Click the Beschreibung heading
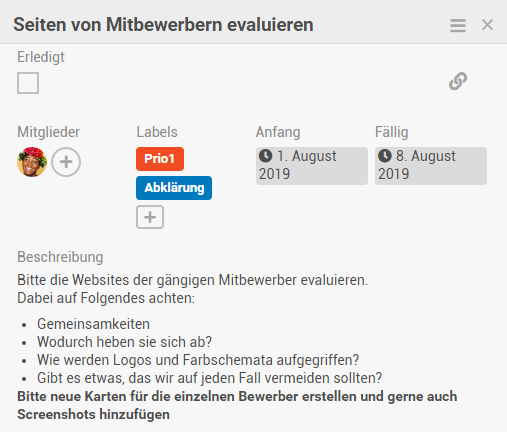Screen dimensions: 507x432 pyautogui.click(x=60, y=257)
